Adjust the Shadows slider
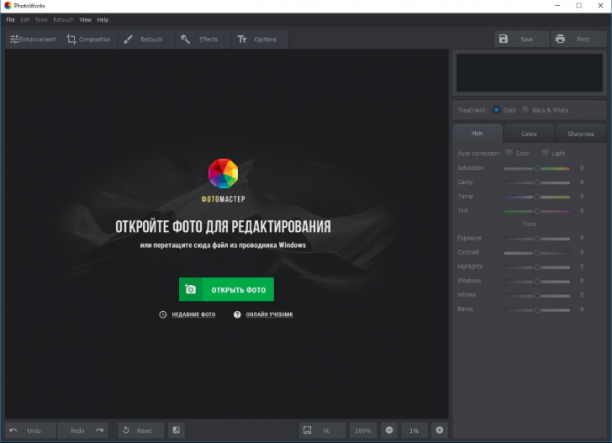This screenshot has height=443, width=612. point(537,281)
